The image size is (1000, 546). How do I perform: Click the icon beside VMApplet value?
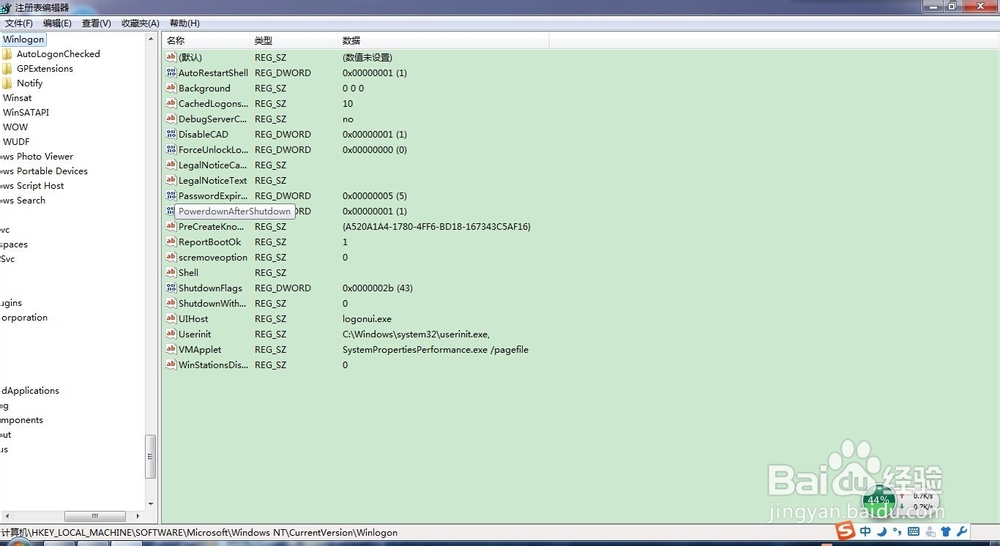pyautogui.click(x=170, y=349)
